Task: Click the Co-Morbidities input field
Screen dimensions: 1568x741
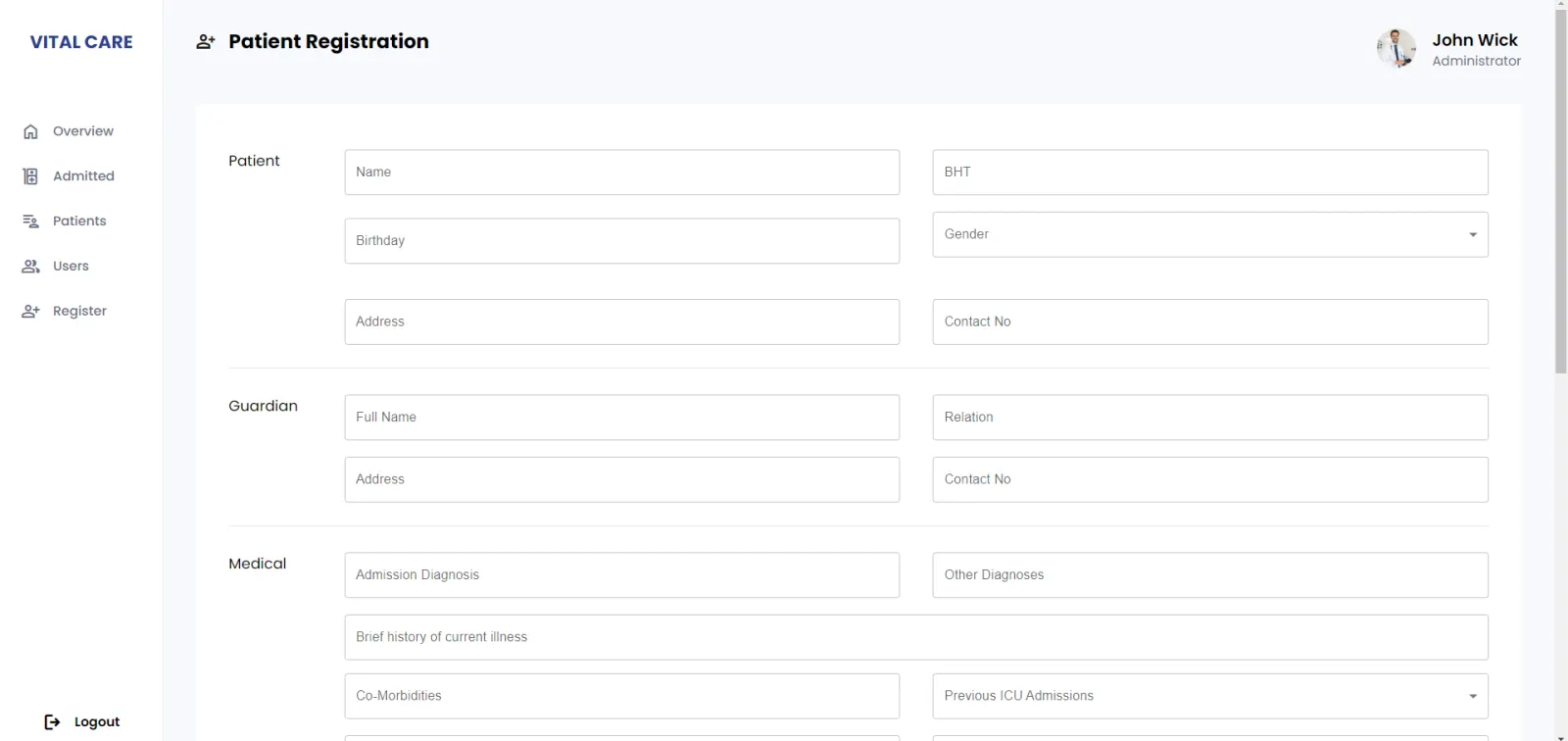Action: click(x=622, y=696)
